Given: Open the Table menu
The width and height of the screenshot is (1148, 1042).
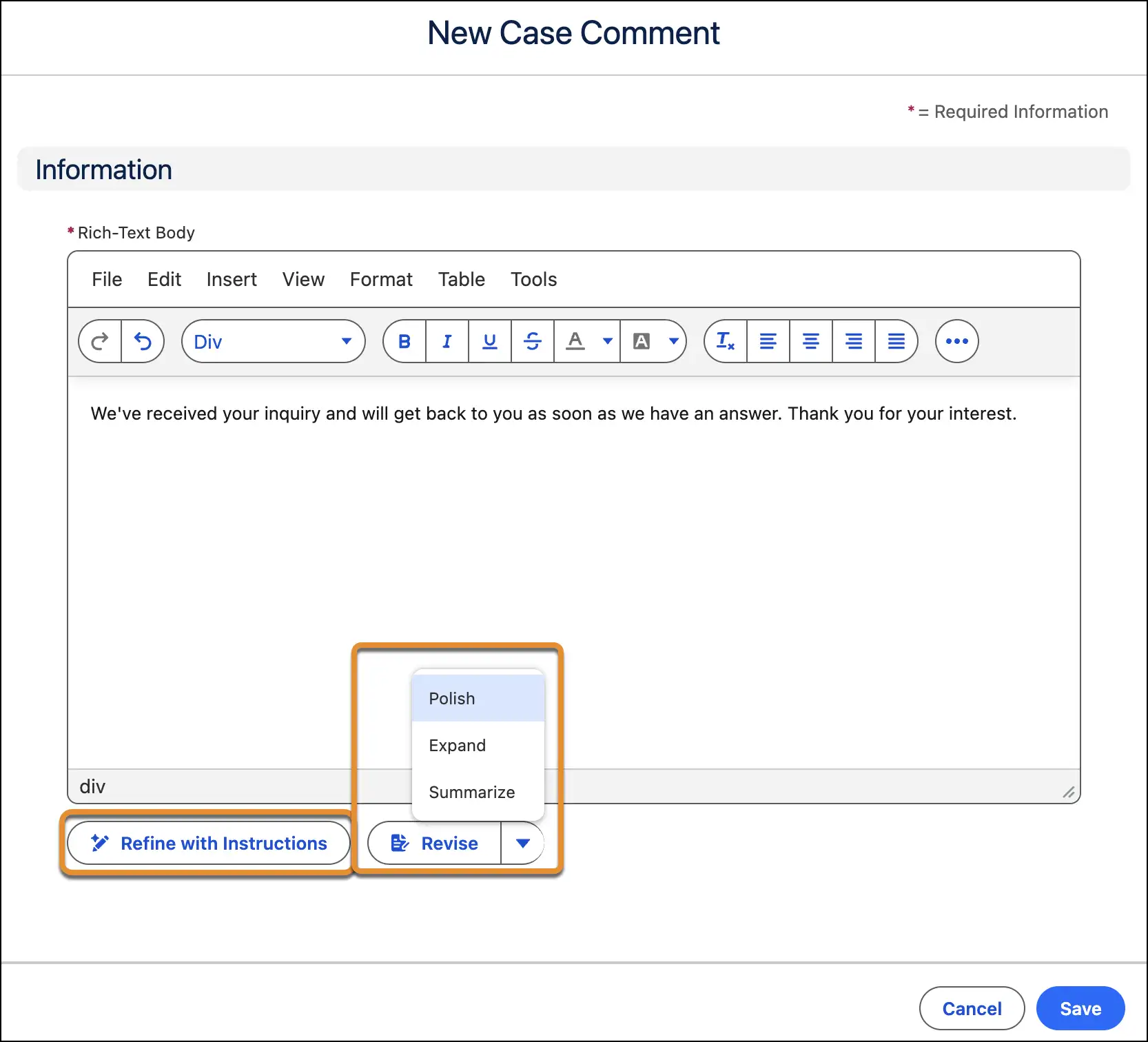Looking at the screenshot, I should coord(462,279).
